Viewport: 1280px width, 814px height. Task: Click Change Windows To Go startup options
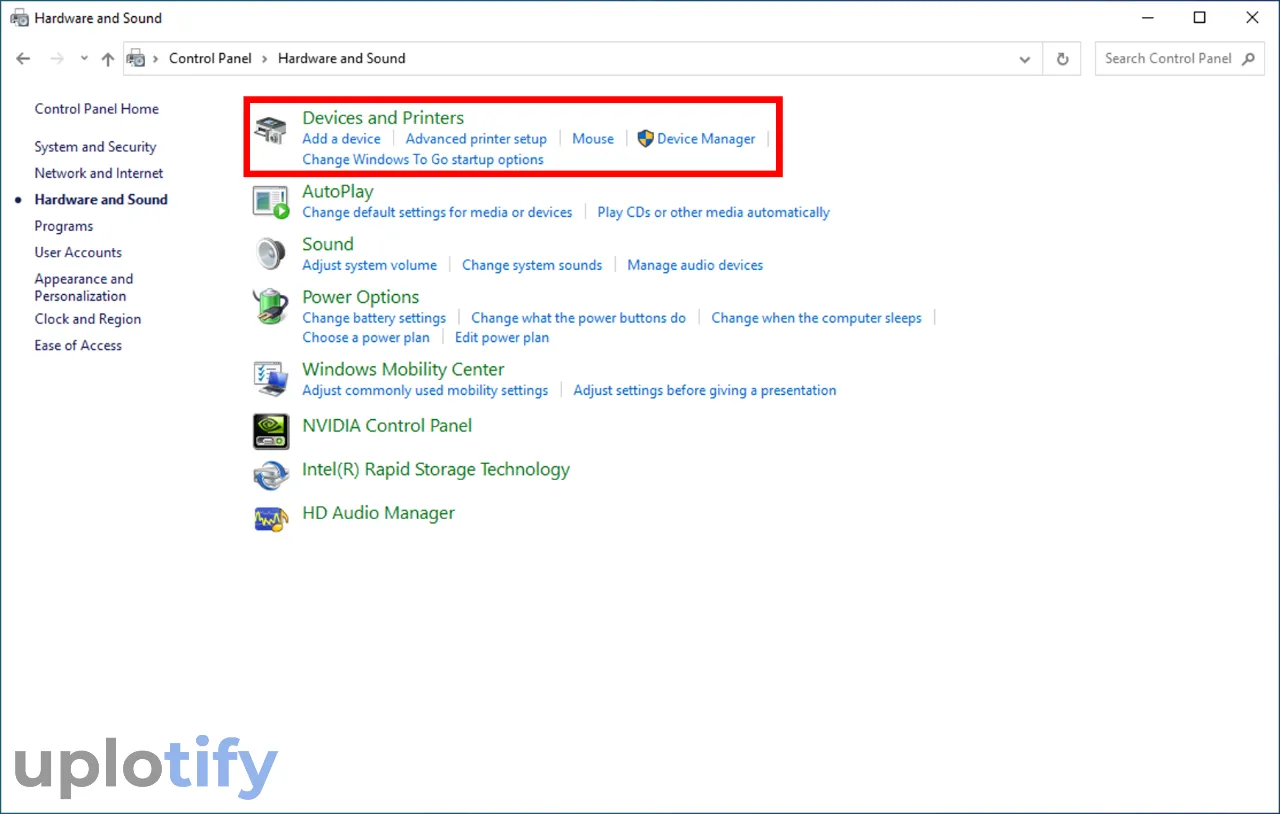point(423,159)
